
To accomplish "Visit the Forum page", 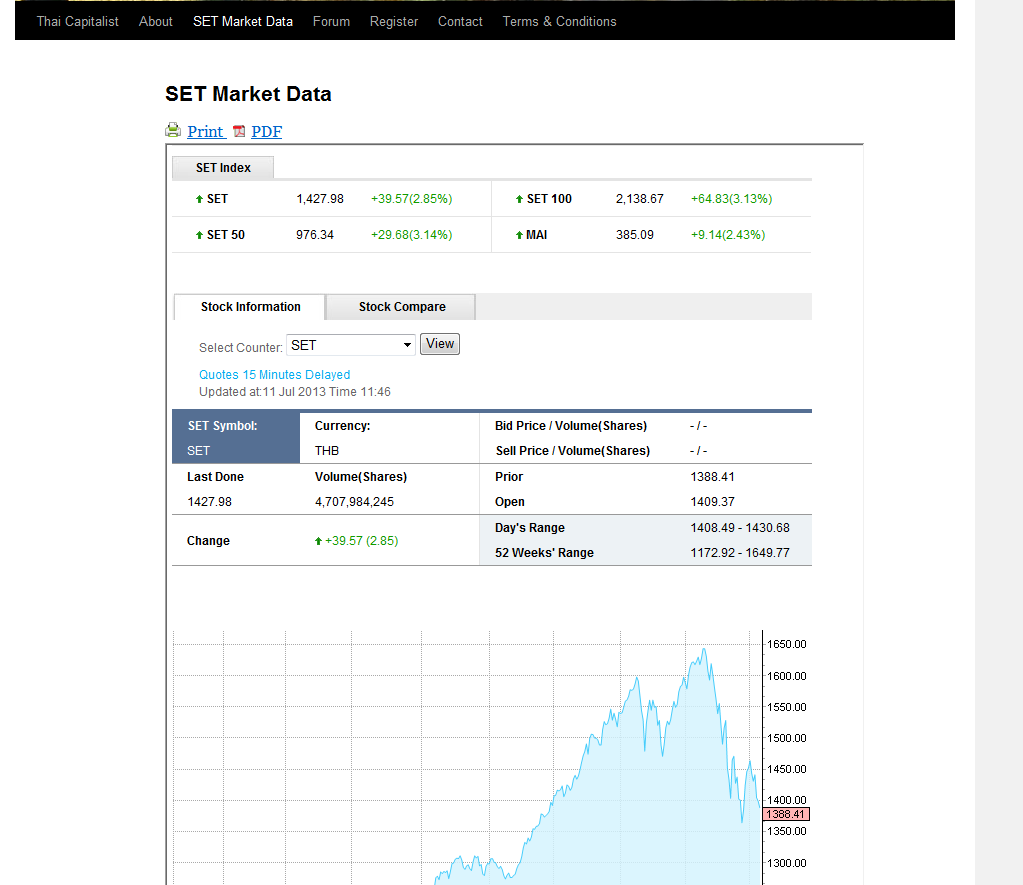I will 331,22.
